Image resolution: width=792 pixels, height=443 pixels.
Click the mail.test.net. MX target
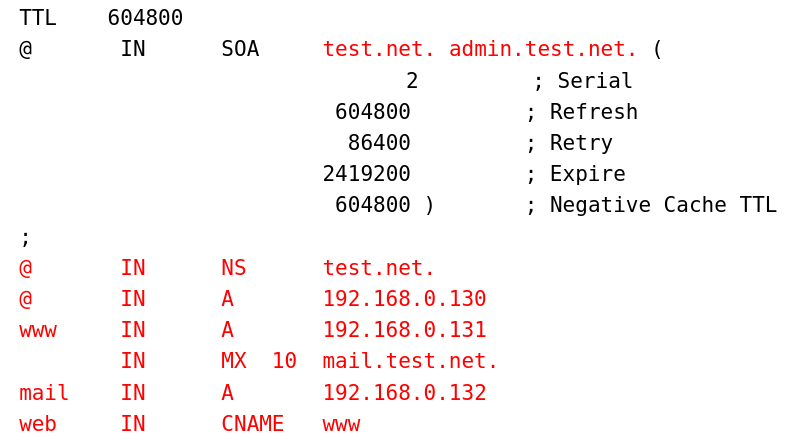pos(410,361)
